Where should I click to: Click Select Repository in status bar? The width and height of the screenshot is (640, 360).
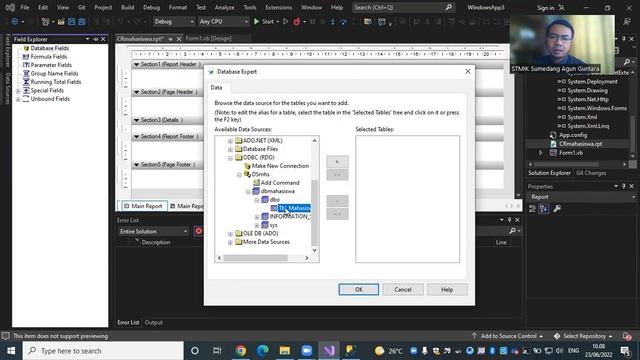(x=584, y=336)
